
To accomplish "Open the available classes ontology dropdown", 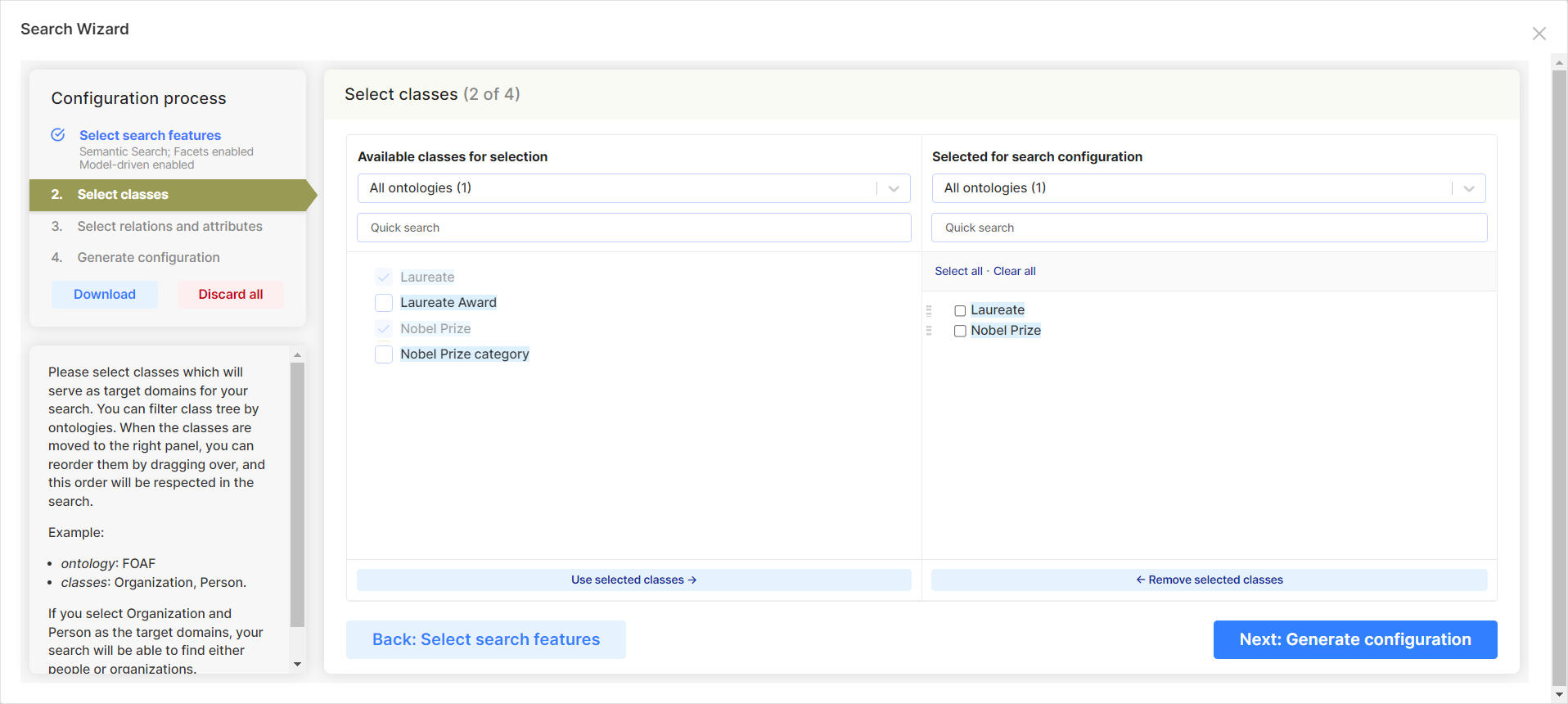I will pos(634,188).
